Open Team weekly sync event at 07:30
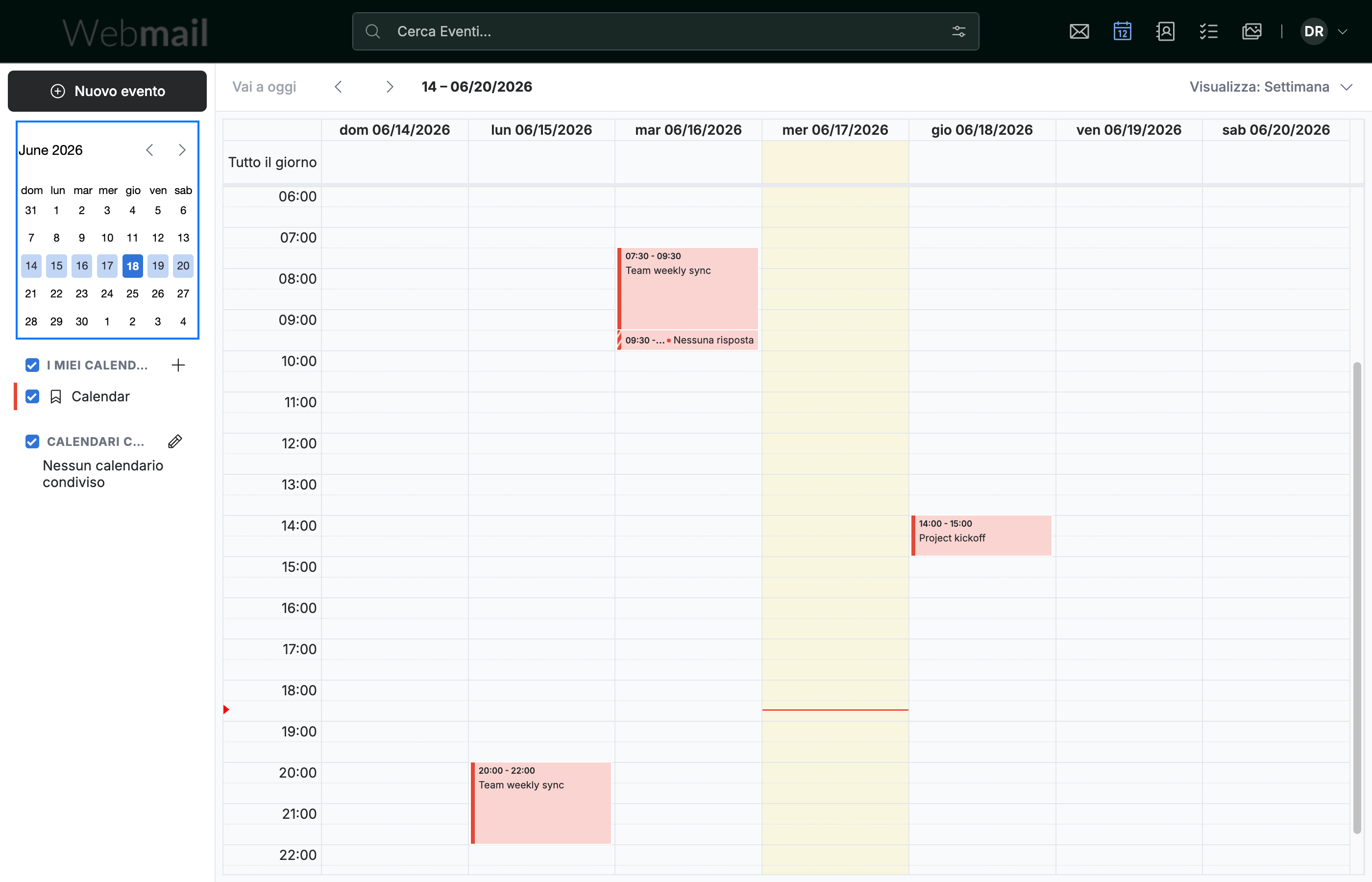Image resolution: width=1372 pixels, height=882 pixels. point(688,289)
